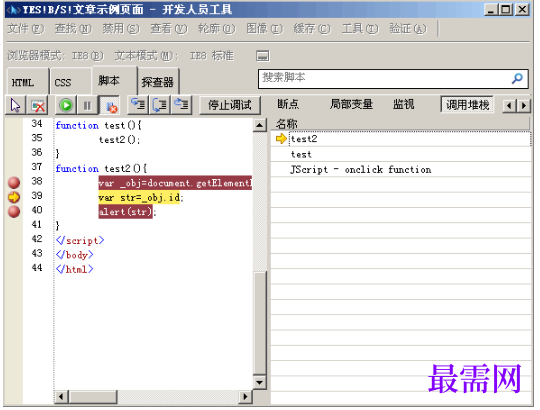The height and width of the screenshot is (410, 540).
Task: Click the alert(str) statement
Action: tap(126, 212)
